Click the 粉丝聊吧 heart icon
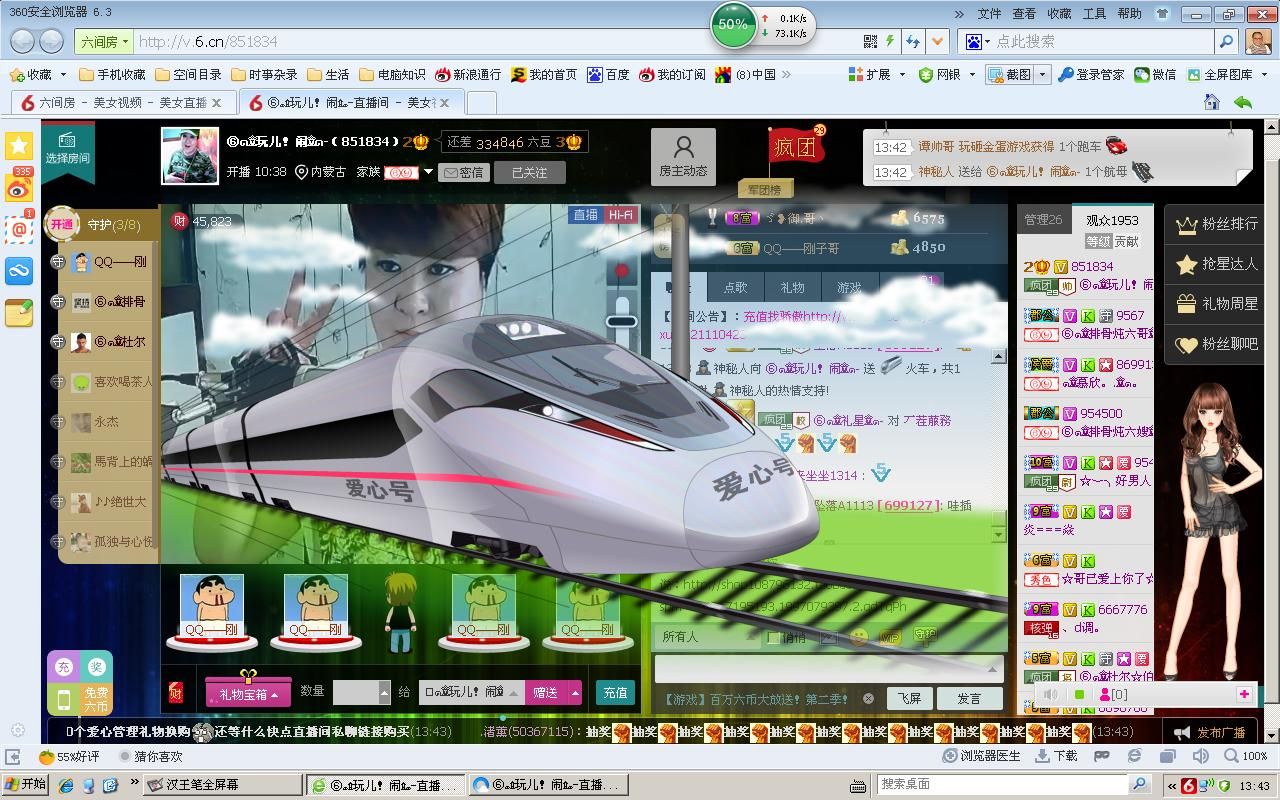The image size is (1280, 800). point(1186,344)
